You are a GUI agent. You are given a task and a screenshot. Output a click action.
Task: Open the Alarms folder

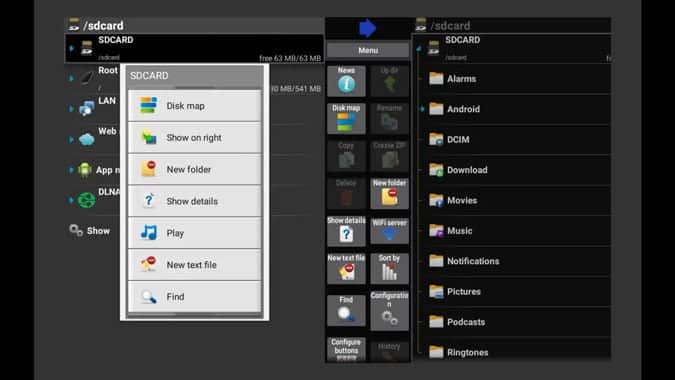514,79
